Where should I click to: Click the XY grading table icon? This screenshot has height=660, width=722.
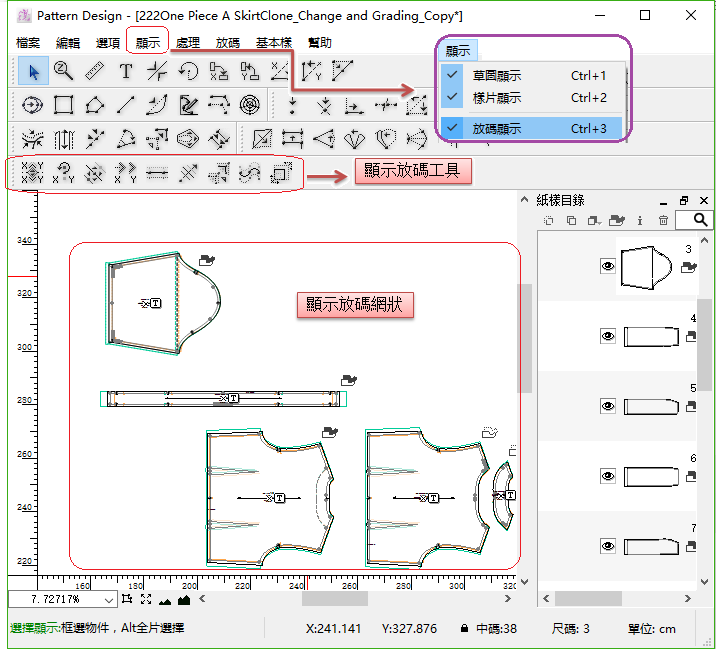click(x=32, y=173)
